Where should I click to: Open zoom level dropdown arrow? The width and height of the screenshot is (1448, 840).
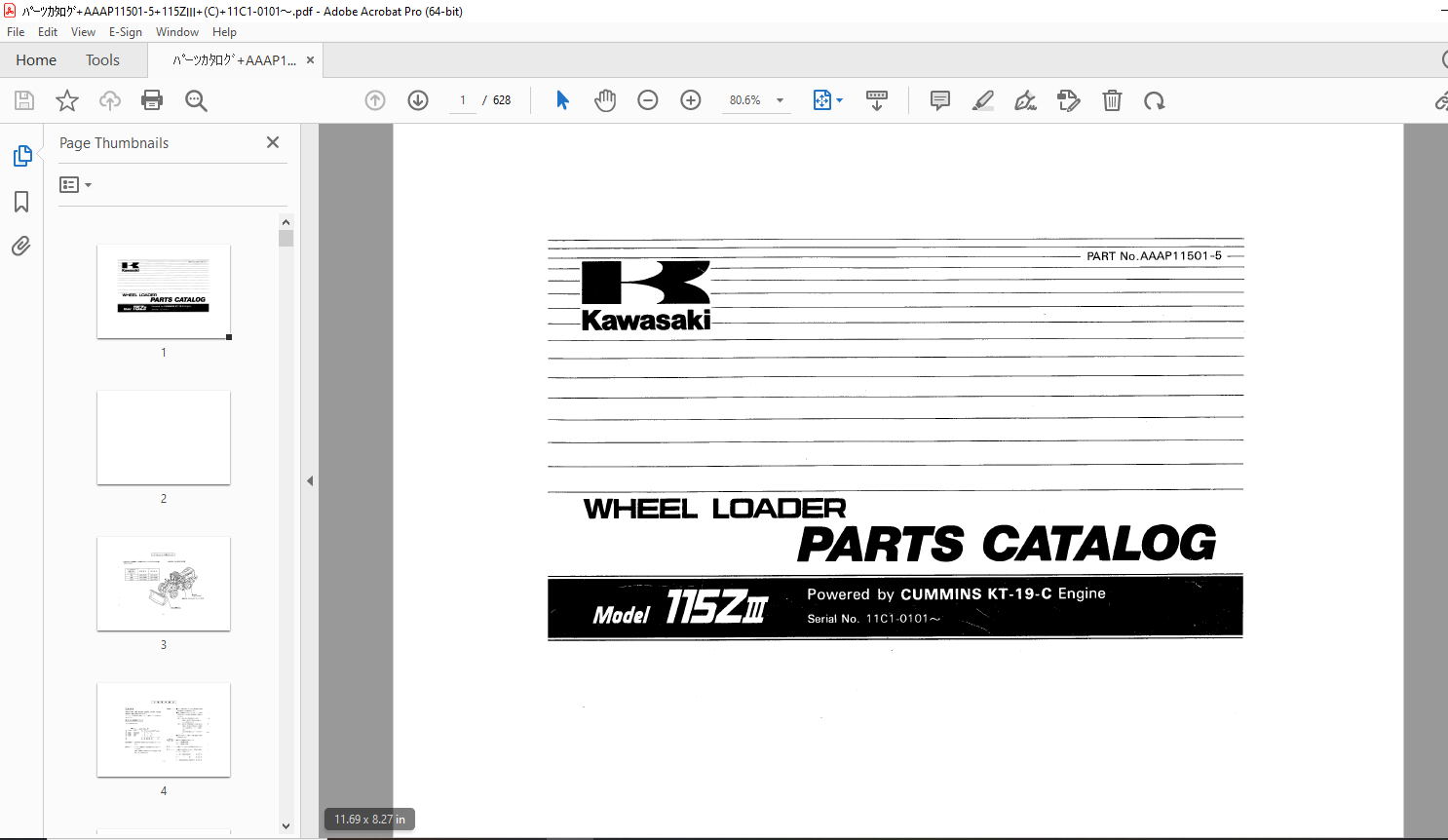click(x=780, y=100)
